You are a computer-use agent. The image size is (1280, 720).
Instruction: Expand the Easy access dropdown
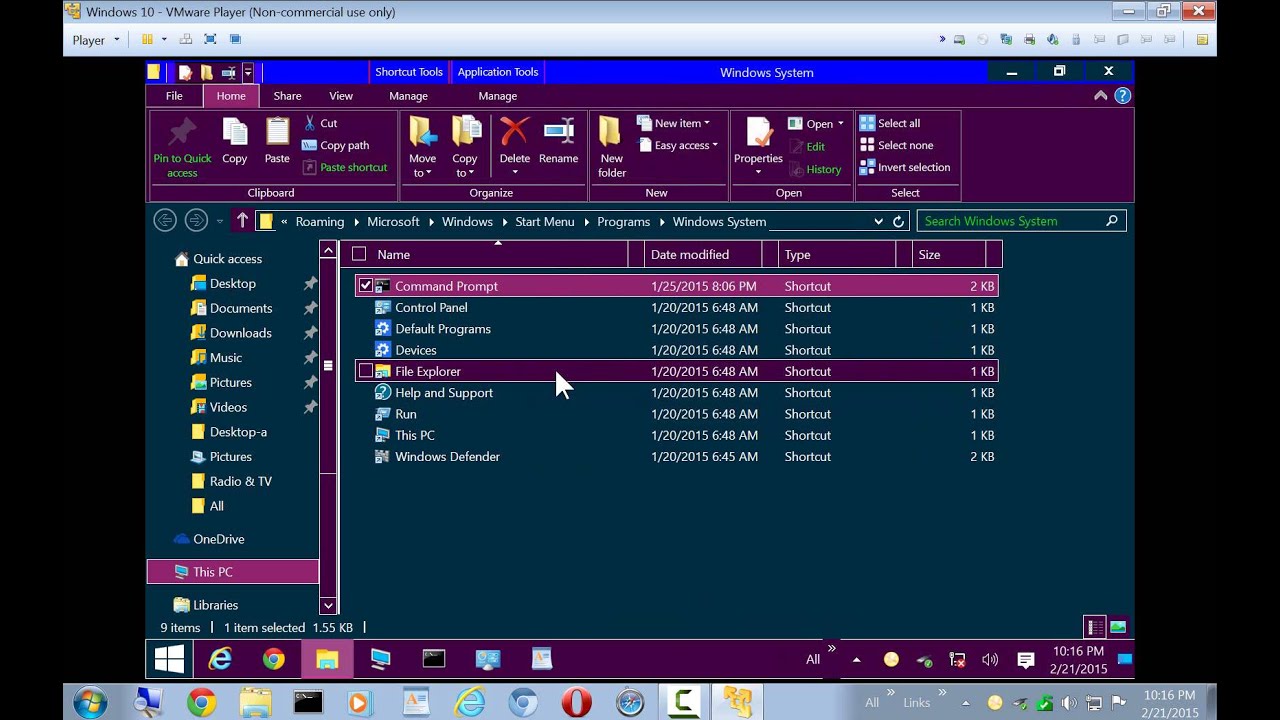coord(714,145)
